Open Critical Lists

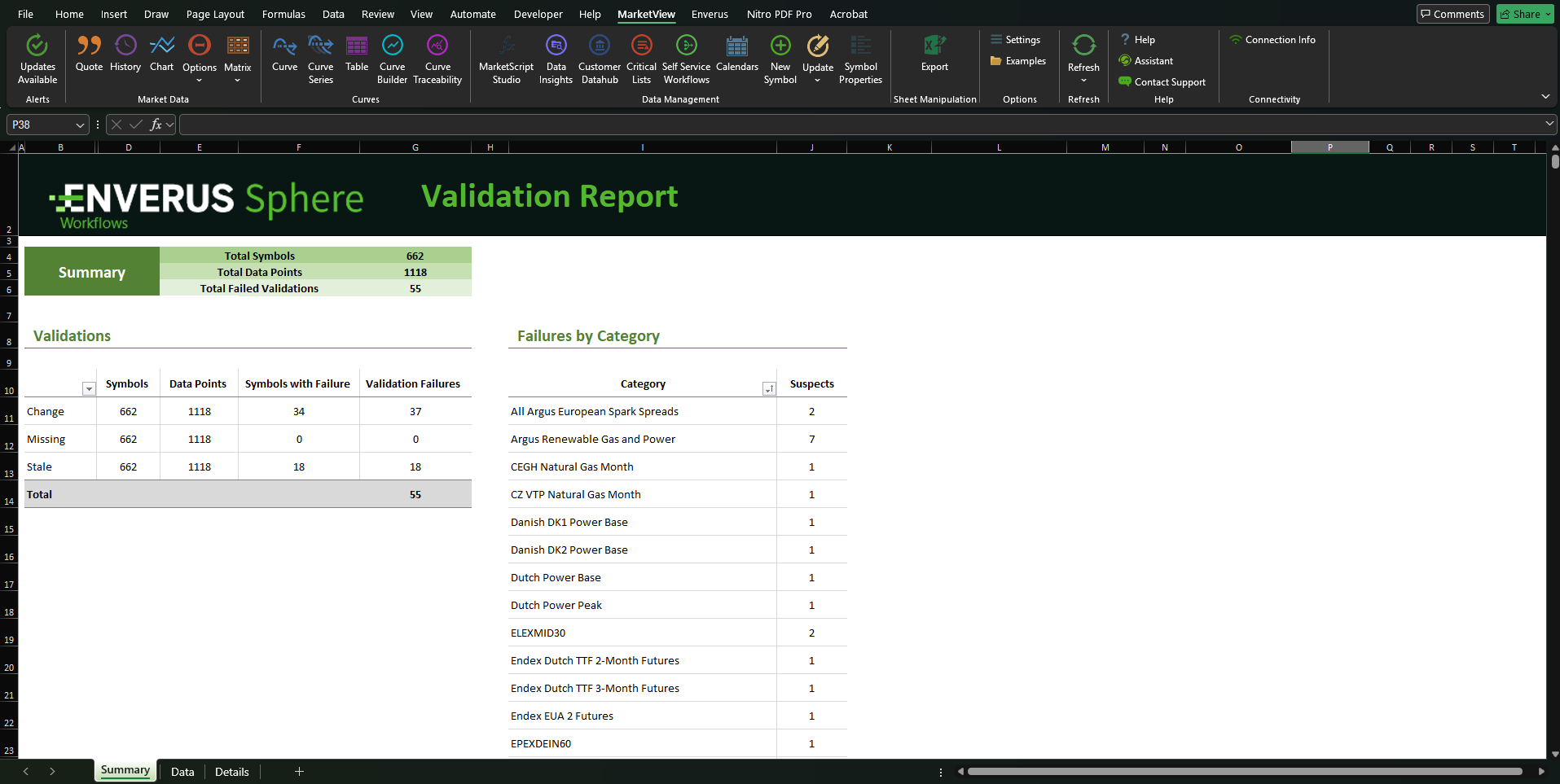641,59
